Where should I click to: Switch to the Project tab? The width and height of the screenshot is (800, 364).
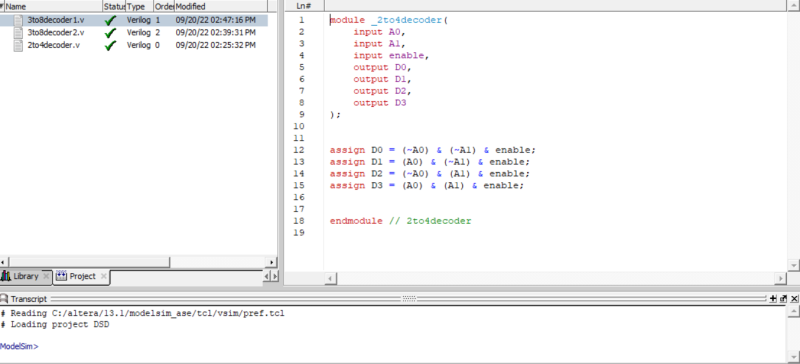coord(82,276)
